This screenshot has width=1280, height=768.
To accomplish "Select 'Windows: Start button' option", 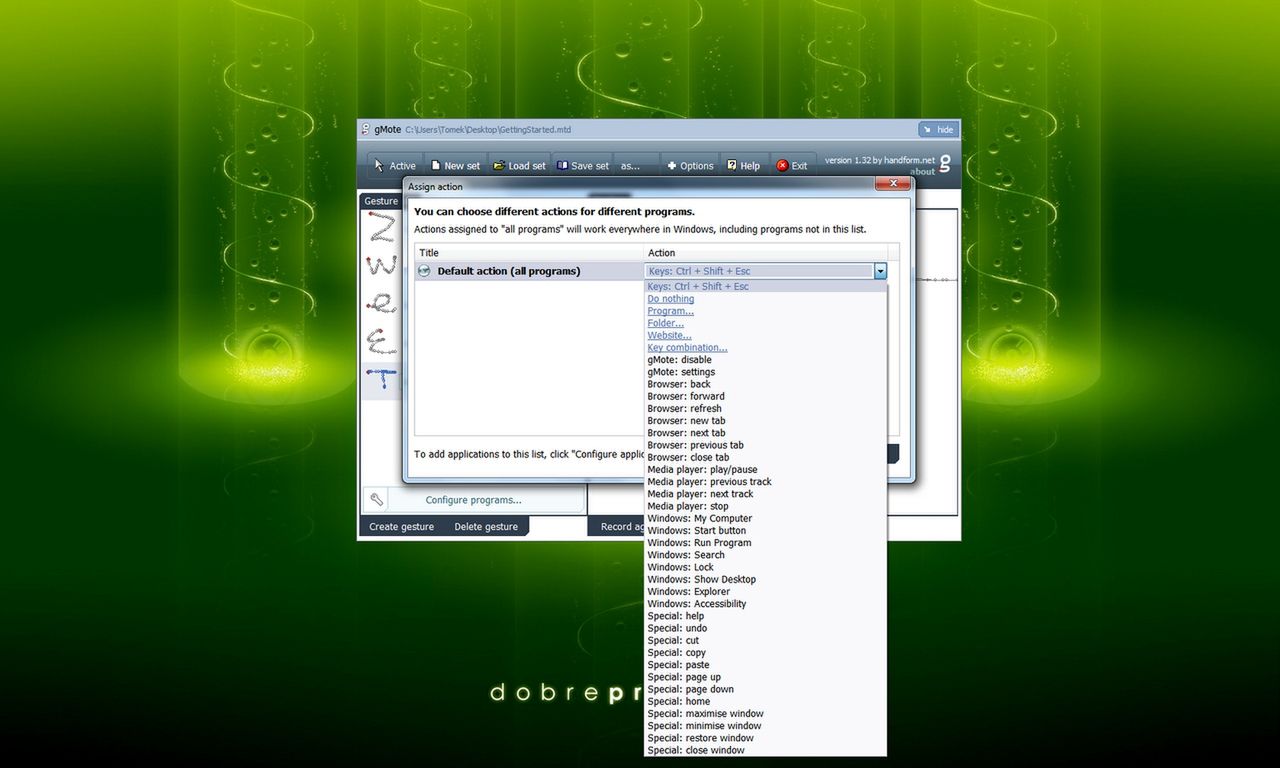I will (x=765, y=531).
